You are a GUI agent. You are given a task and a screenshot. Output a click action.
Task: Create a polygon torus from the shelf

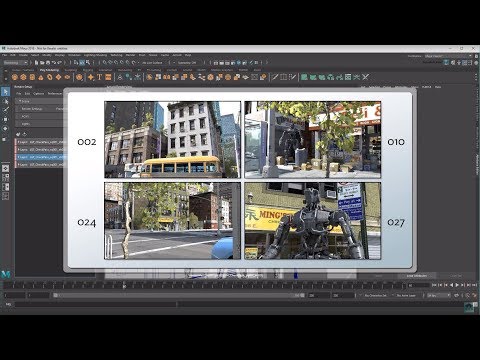click(x=50, y=77)
